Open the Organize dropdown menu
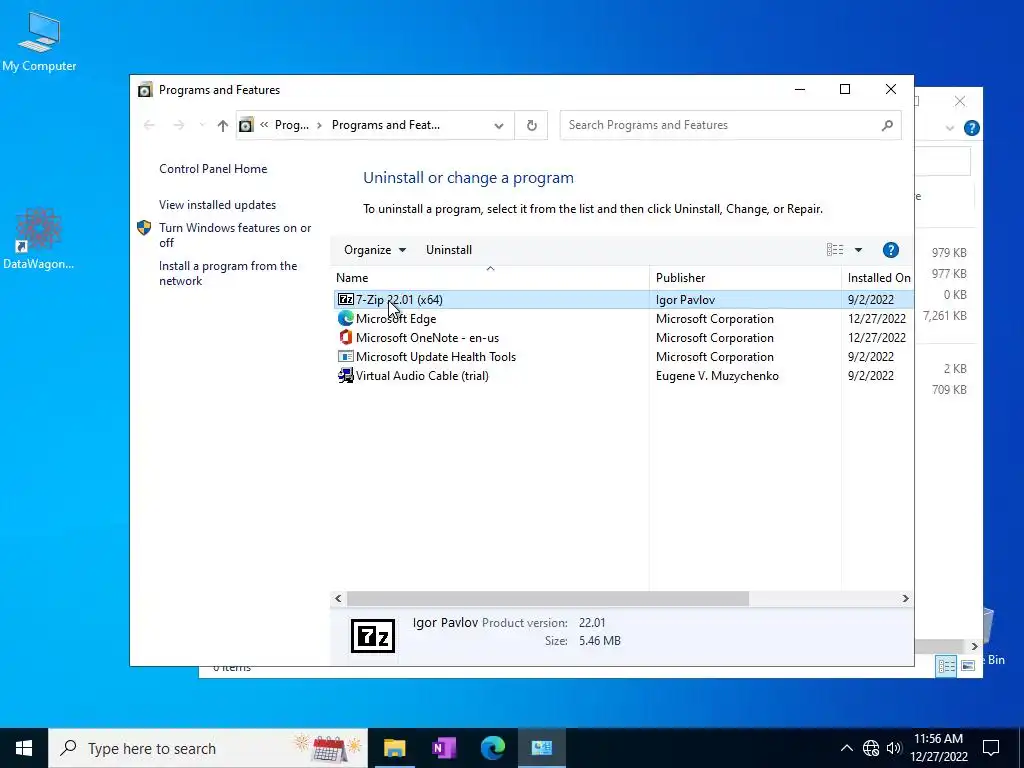This screenshot has height=768, width=1024. pyautogui.click(x=375, y=249)
